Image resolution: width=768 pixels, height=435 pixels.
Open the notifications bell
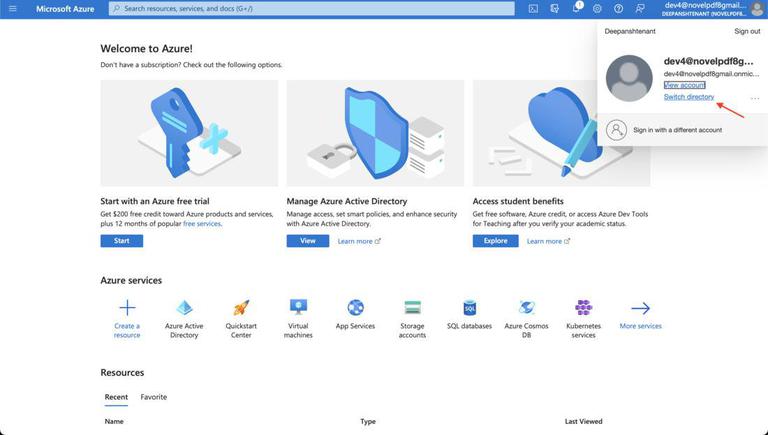(576, 8)
